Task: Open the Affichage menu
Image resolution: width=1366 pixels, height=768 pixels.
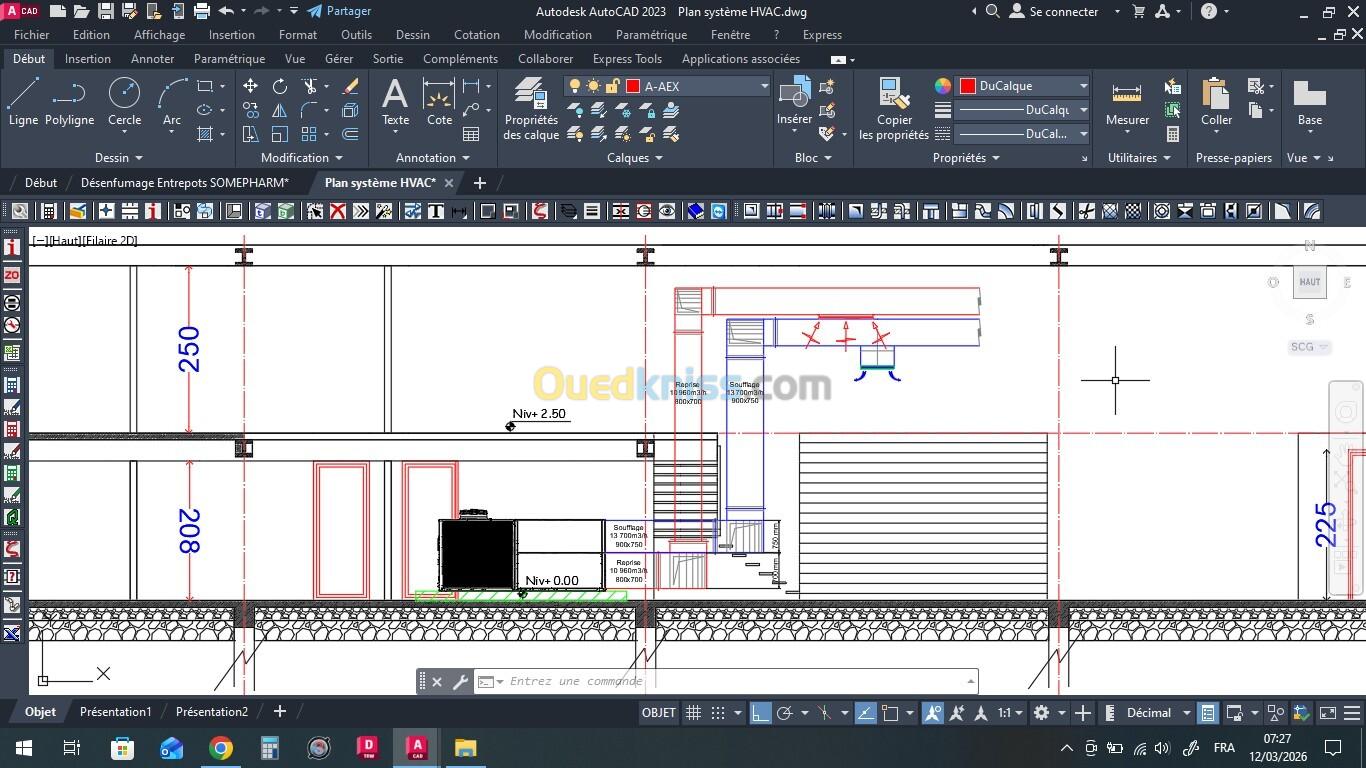Action: [x=159, y=35]
